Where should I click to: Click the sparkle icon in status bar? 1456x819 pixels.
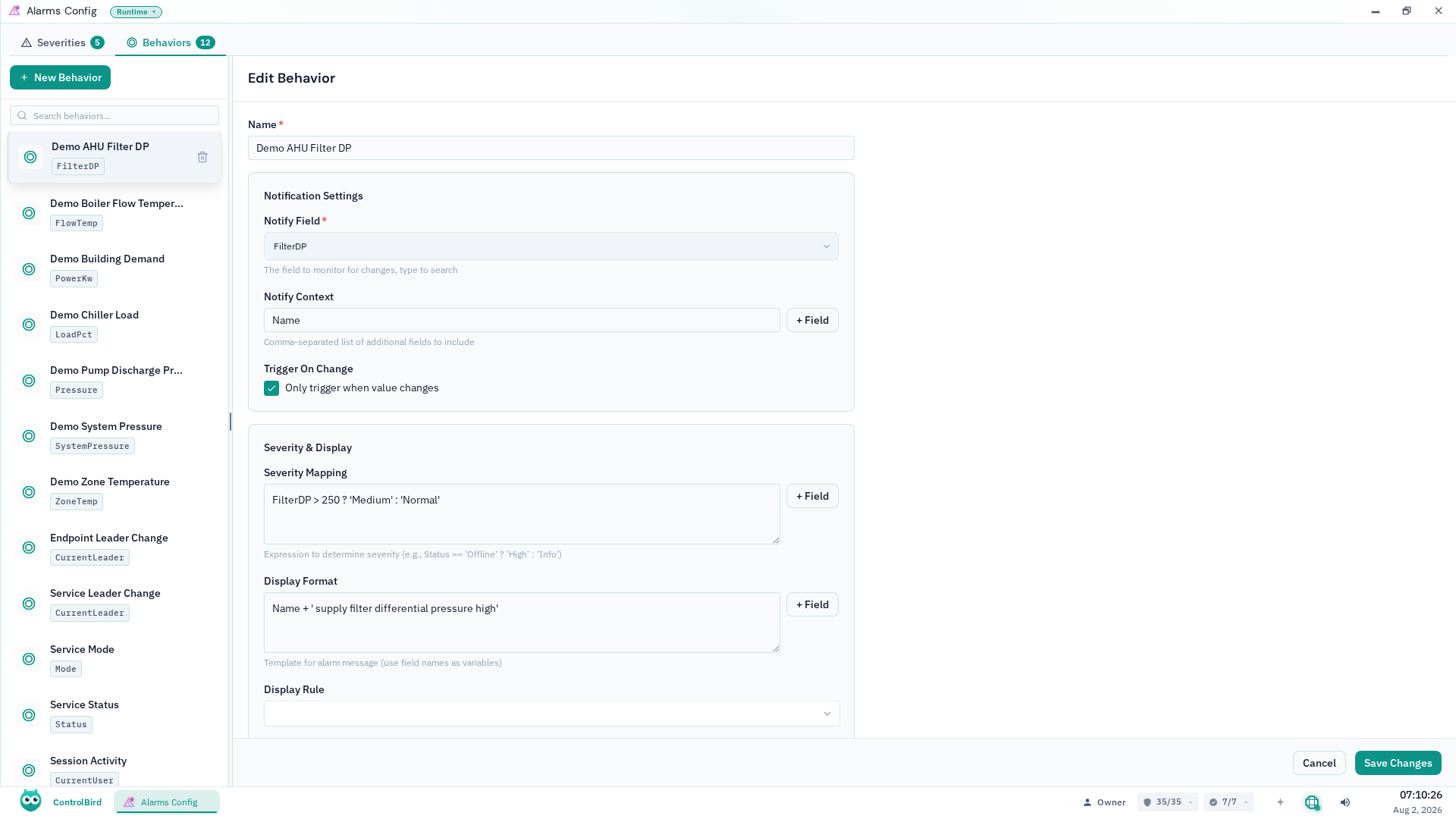[1280, 802]
